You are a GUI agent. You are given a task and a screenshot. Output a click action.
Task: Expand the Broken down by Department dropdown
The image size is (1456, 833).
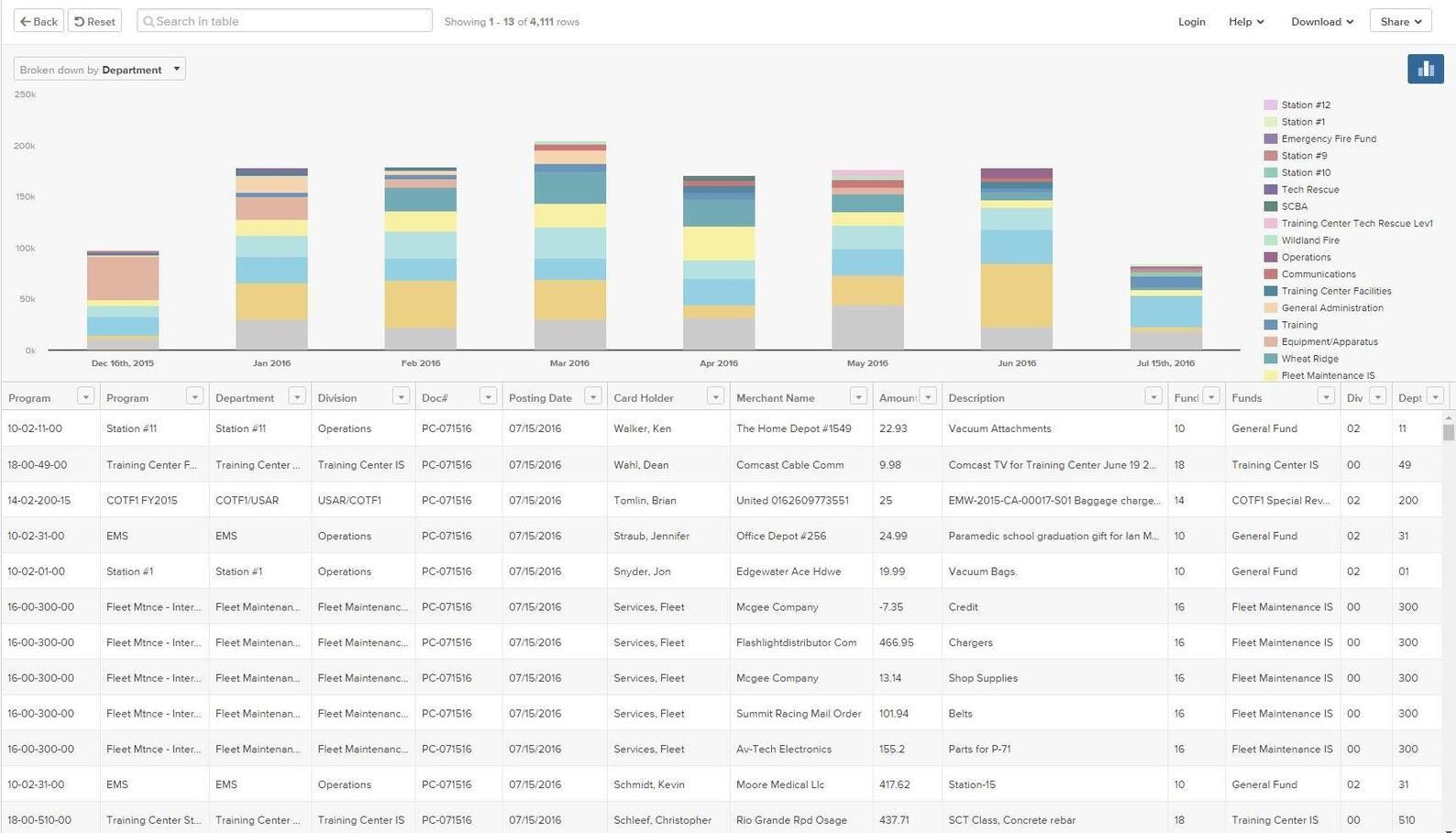tap(99, 70)
